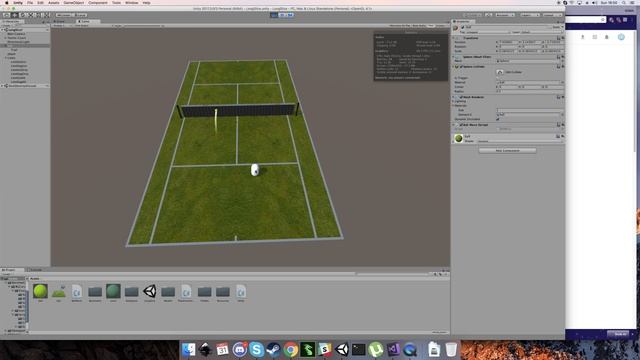This screenshot has width=640, height=360.
Task: Open the Shader dropdown for ball material
Action: point(519,141)
